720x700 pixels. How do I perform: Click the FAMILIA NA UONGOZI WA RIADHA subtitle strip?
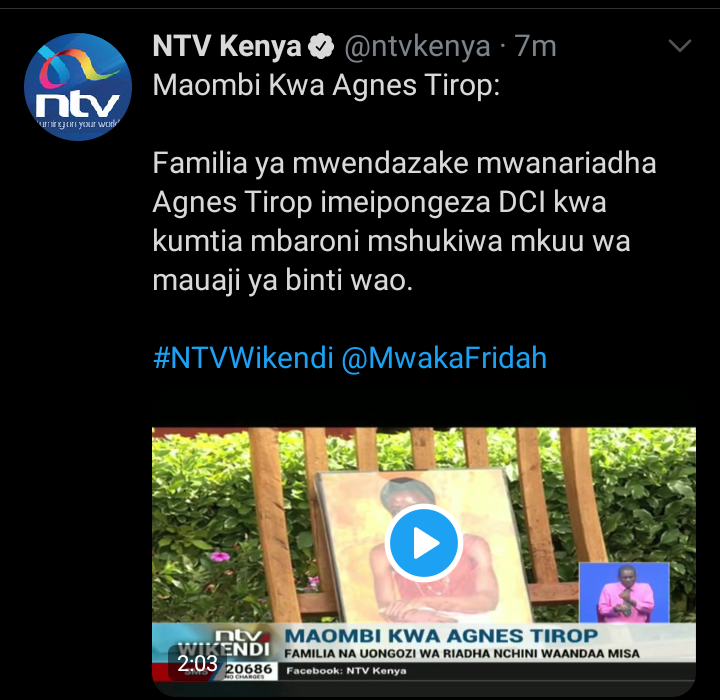click(461, 654)
